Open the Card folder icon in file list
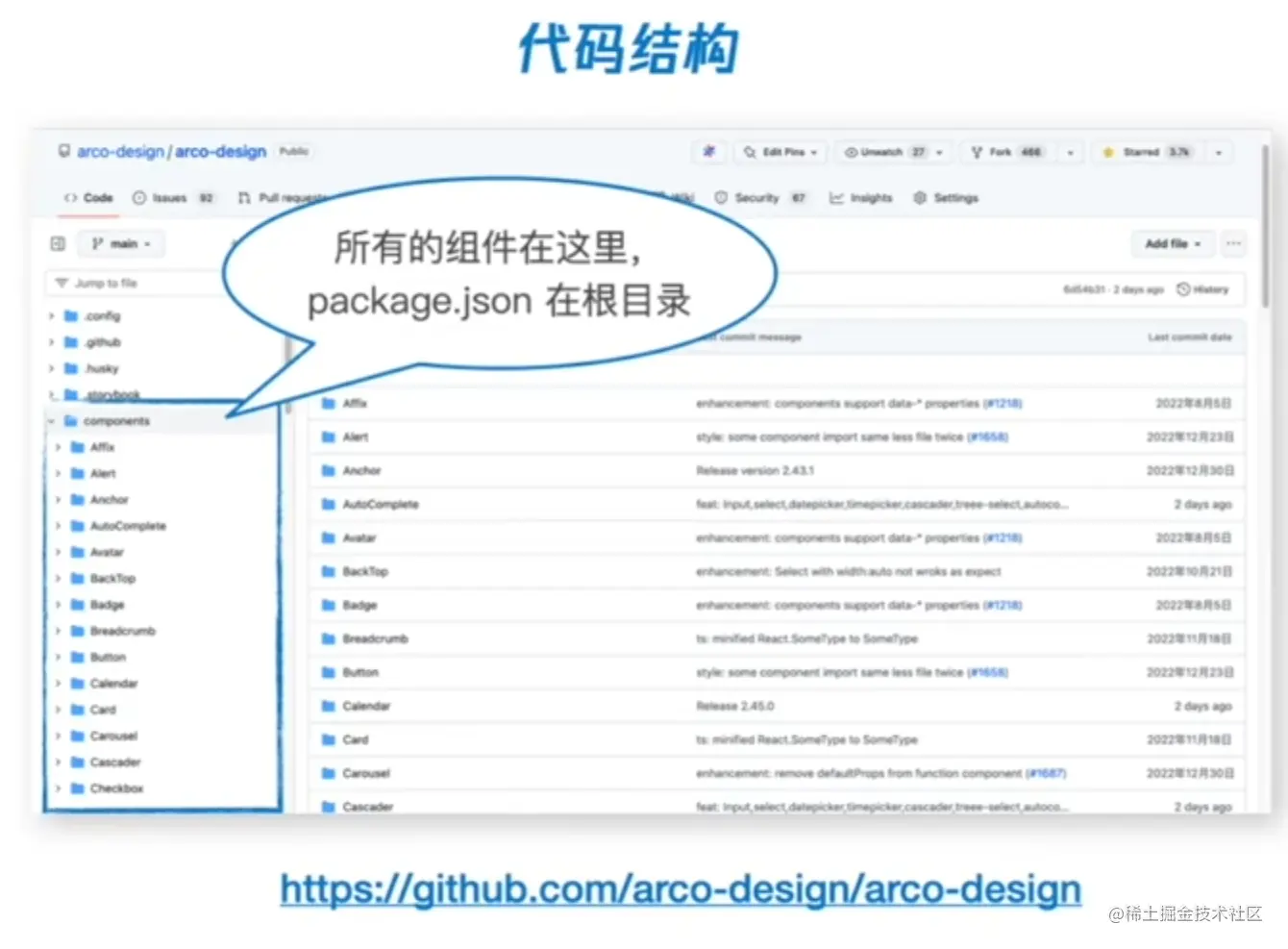 tap(328, 740)
